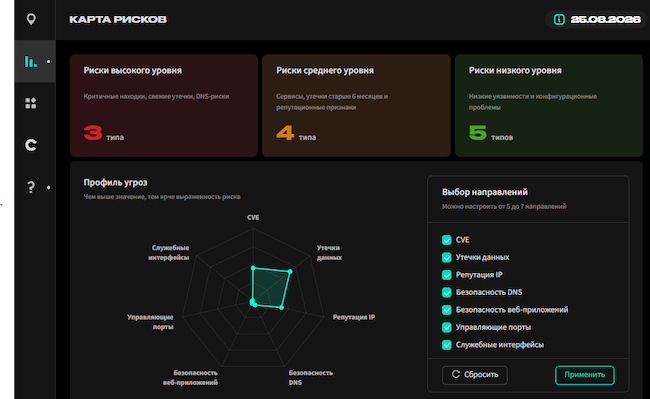Click the Профиль угроз heading
650x399 pixels.
[x=115, y=182]
